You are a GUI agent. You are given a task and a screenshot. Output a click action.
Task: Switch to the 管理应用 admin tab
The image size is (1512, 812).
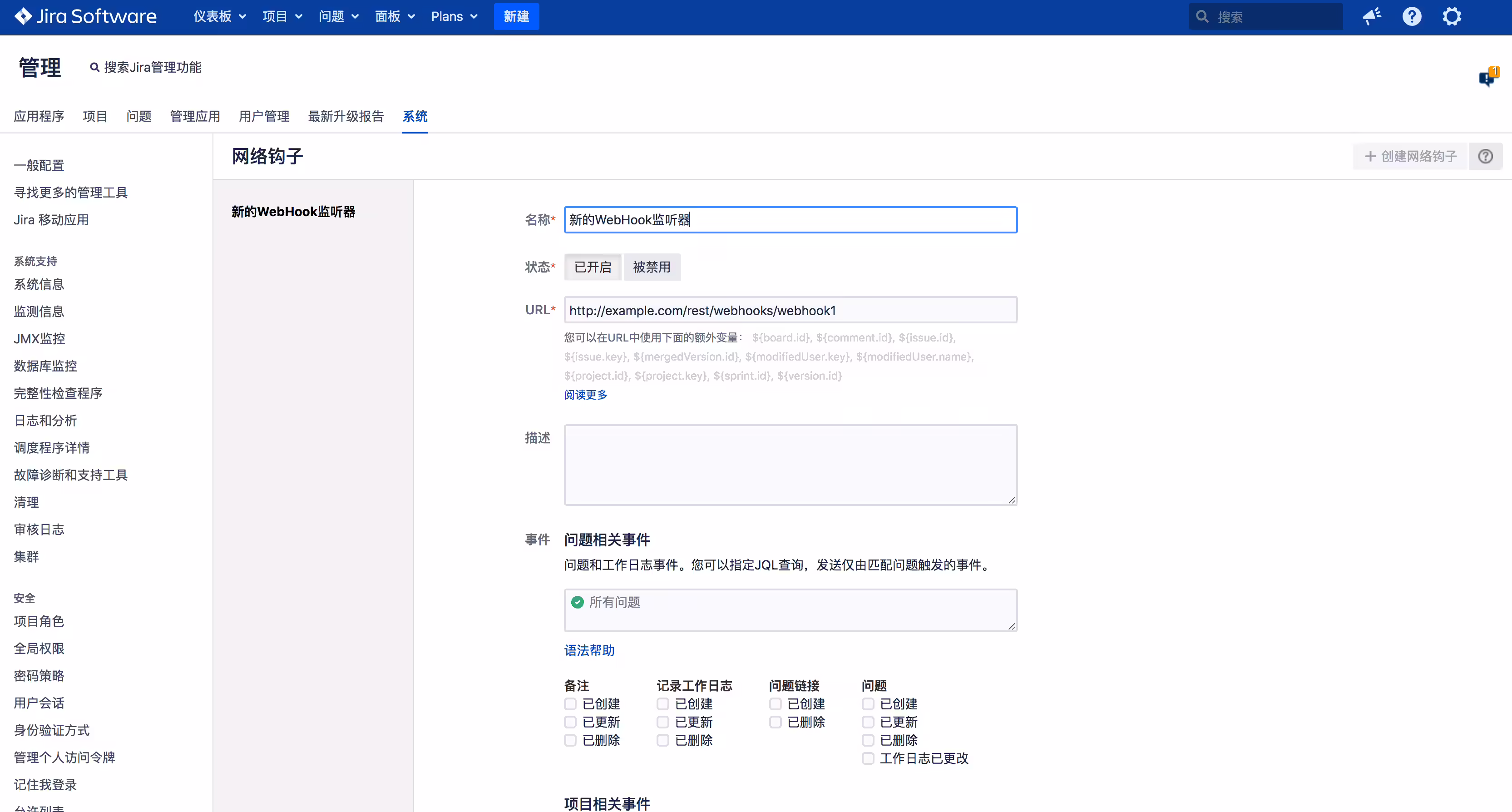195,116
